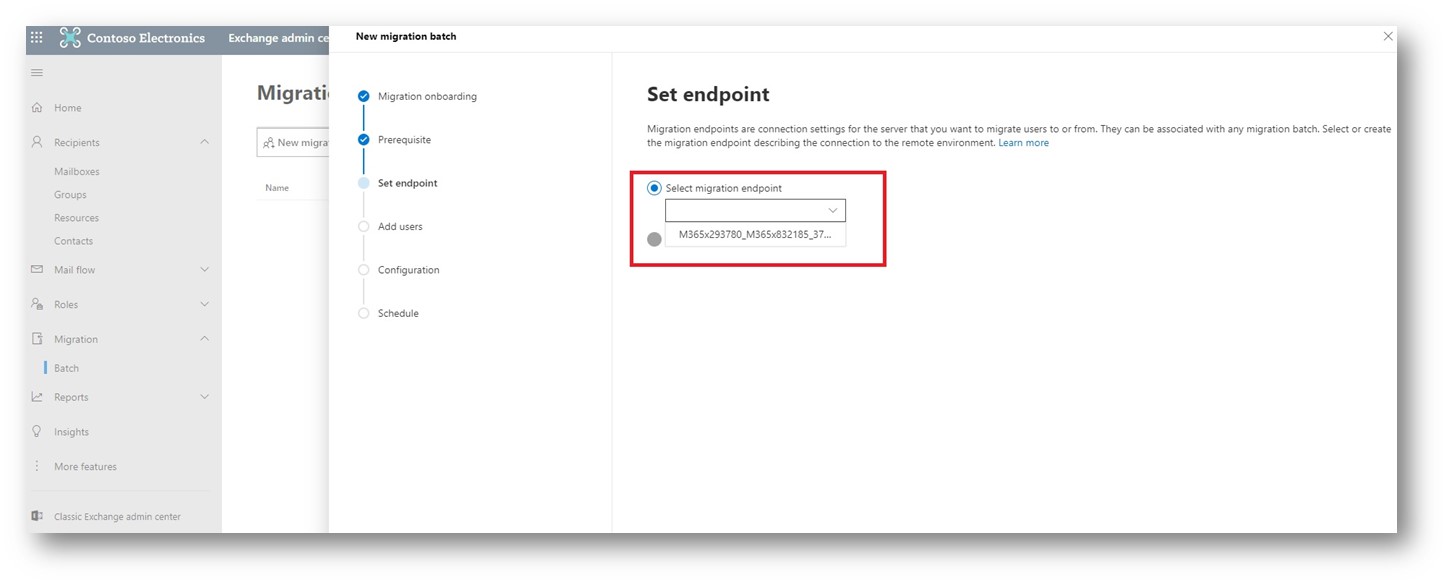Click the Mail flow envelope icon

click(37, 270)
